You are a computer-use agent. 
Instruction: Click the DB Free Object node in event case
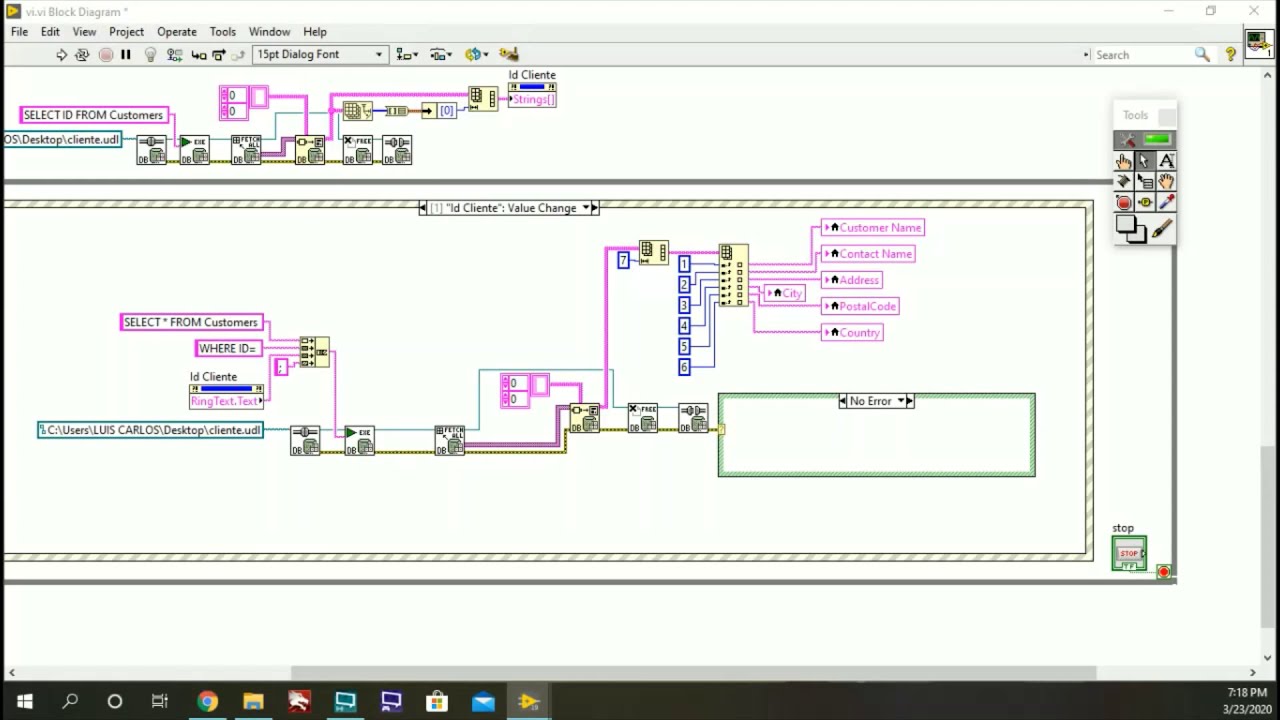pyautogui.click(x=642, y=418)
